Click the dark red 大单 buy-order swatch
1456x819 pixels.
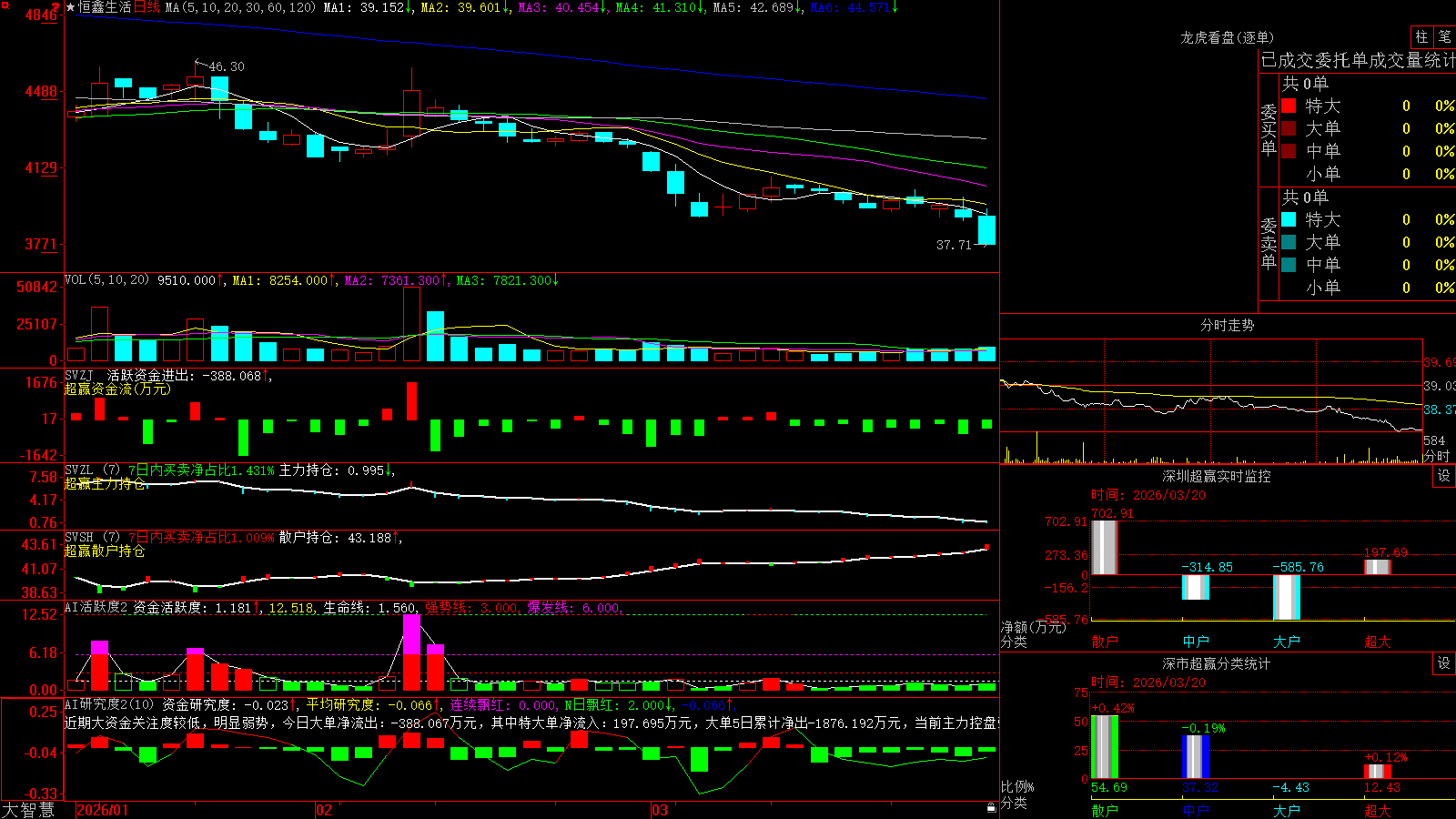1289,128
